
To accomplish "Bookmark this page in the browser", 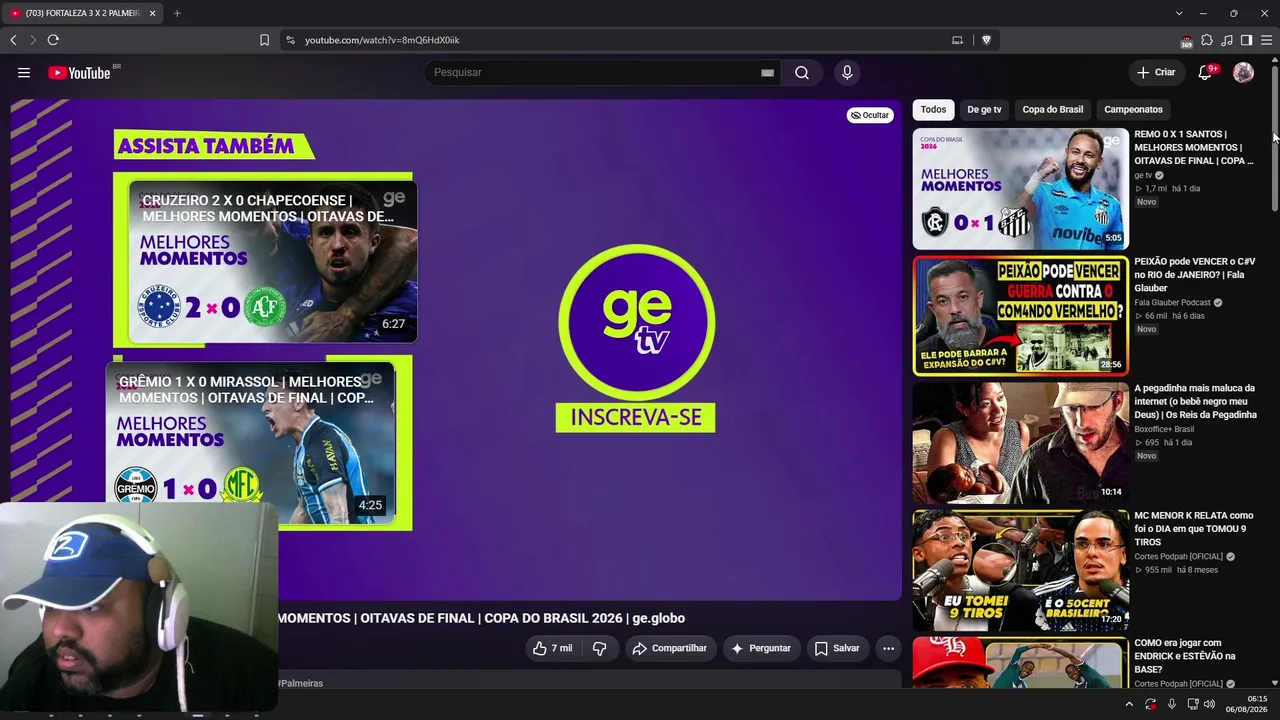I will pyautogui.click(x=264, y=40).
